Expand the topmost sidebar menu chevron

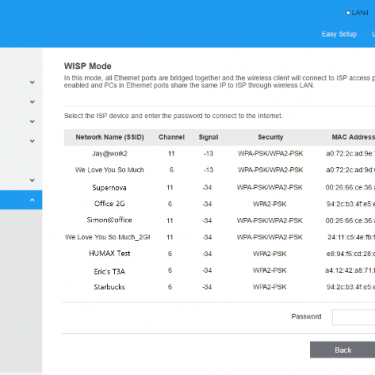coord(32,82)
